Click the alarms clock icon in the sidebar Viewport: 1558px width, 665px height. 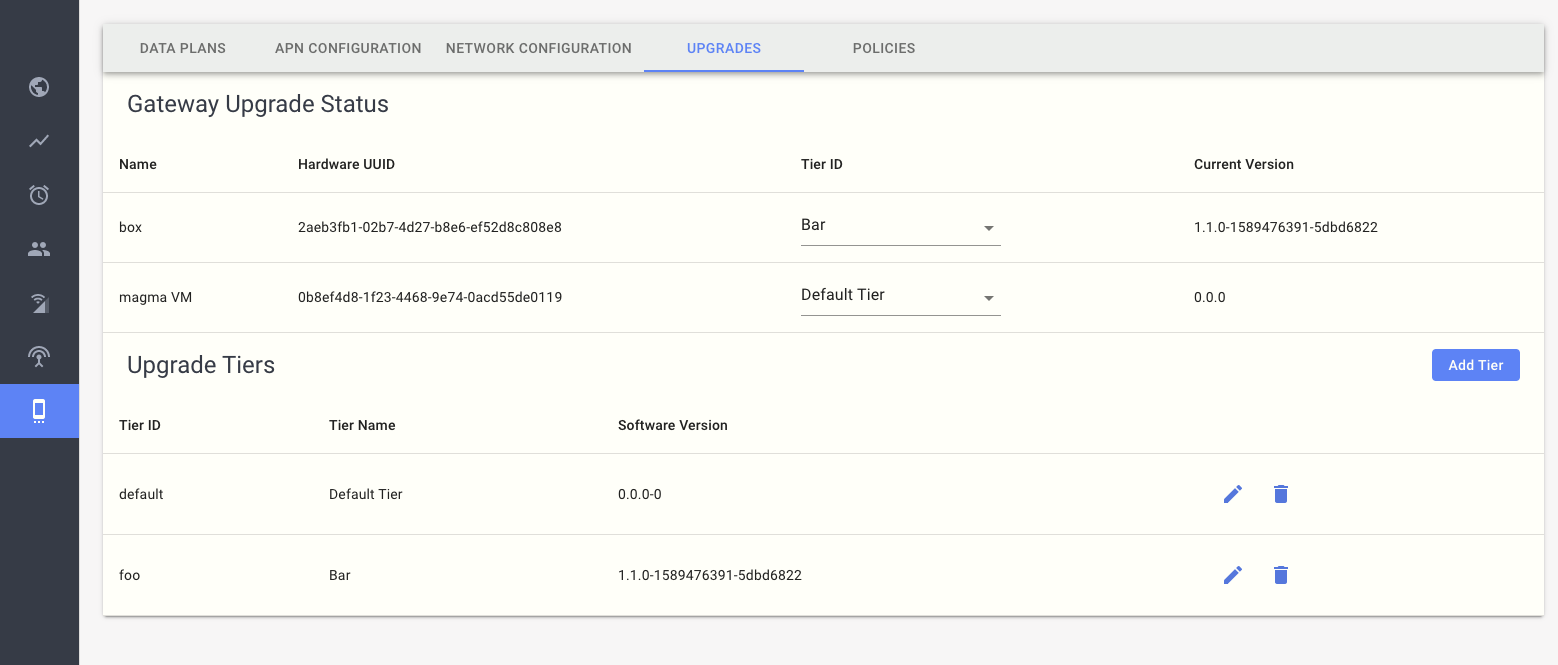tap(39, 195)
